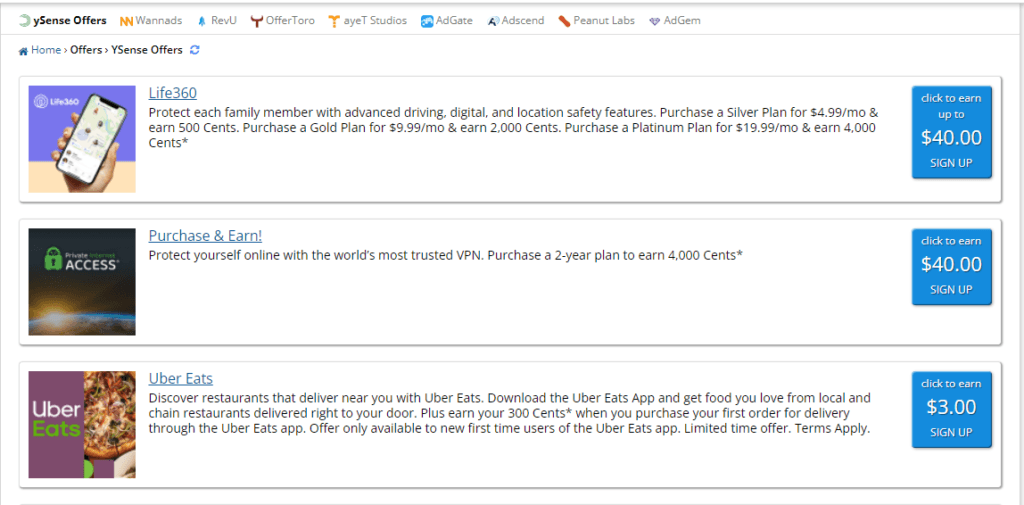
Task: Go to Home in the breadcrumb
Action: click(46, 50)
